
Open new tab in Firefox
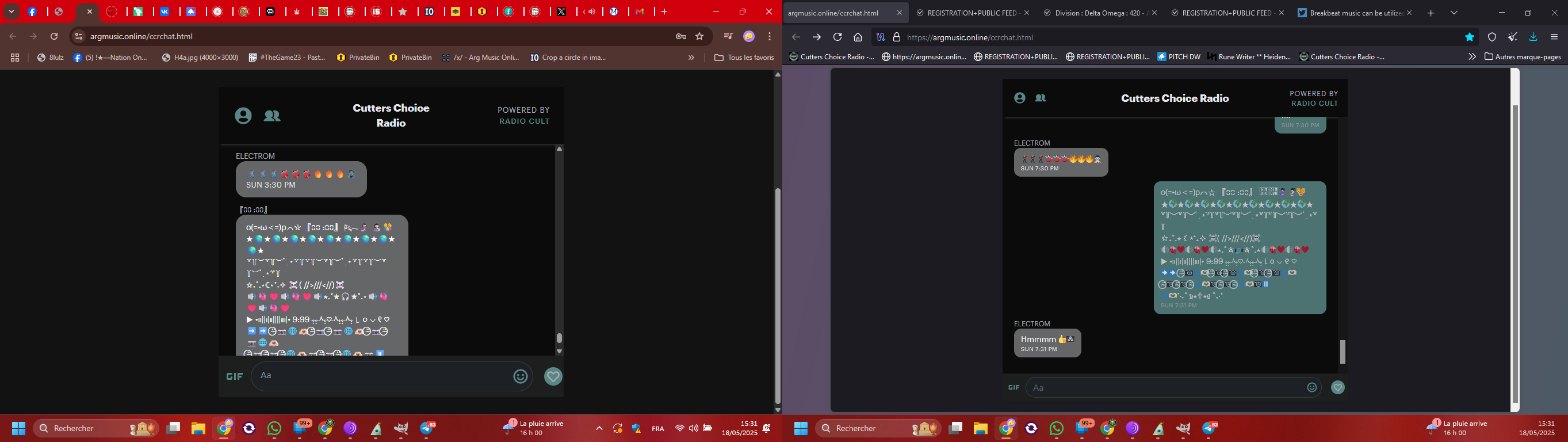1431,13
